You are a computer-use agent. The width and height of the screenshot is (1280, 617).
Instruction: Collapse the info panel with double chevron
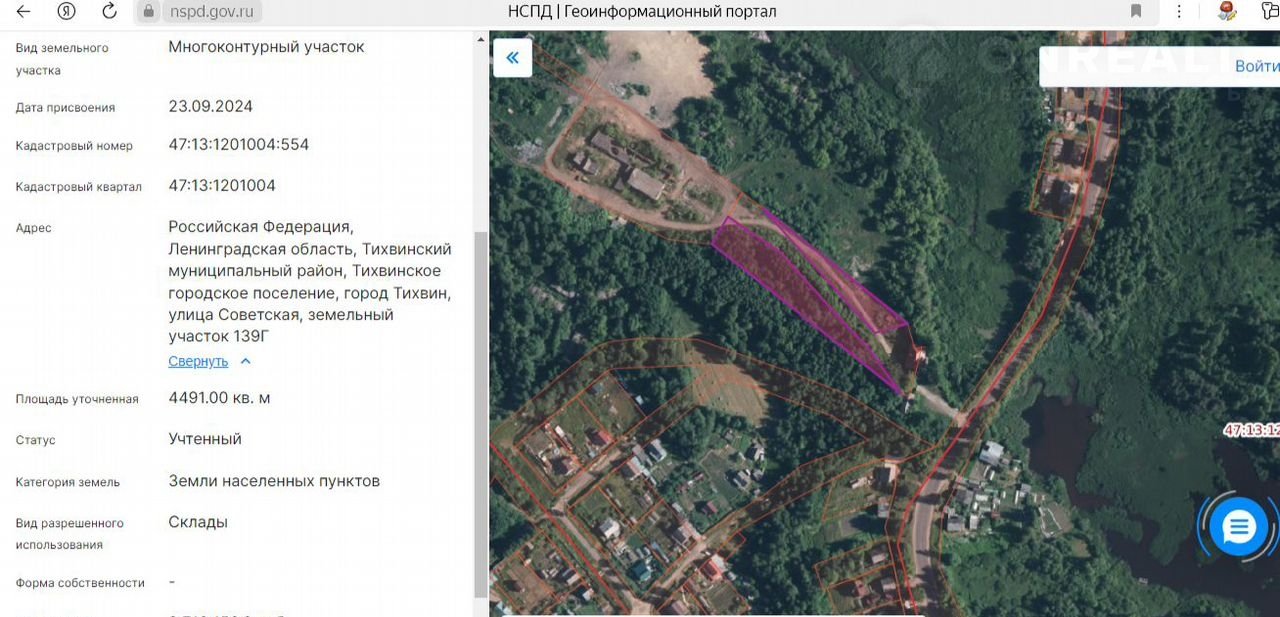click(512, 58)
